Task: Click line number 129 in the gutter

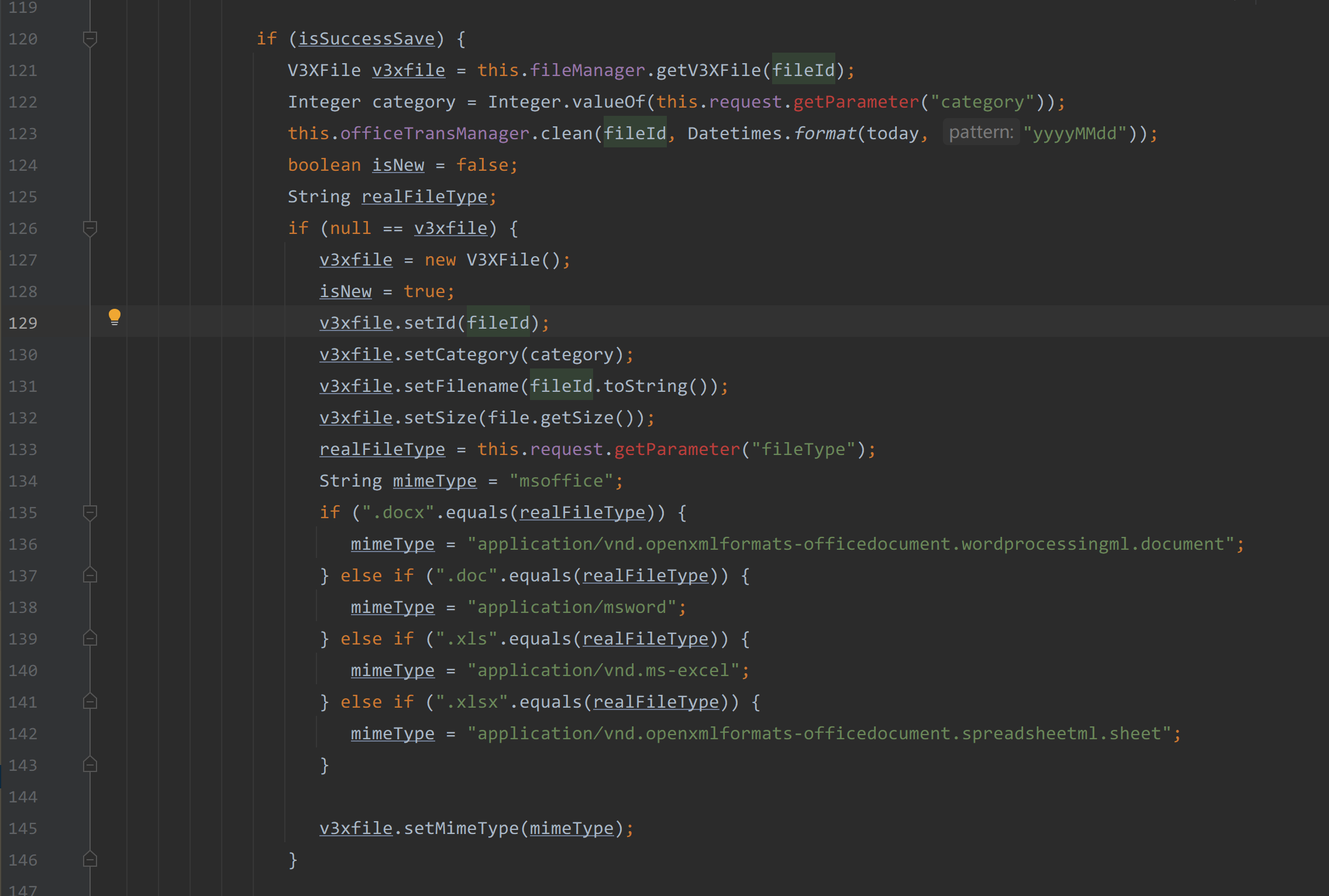Action: [x=23, y=323]
